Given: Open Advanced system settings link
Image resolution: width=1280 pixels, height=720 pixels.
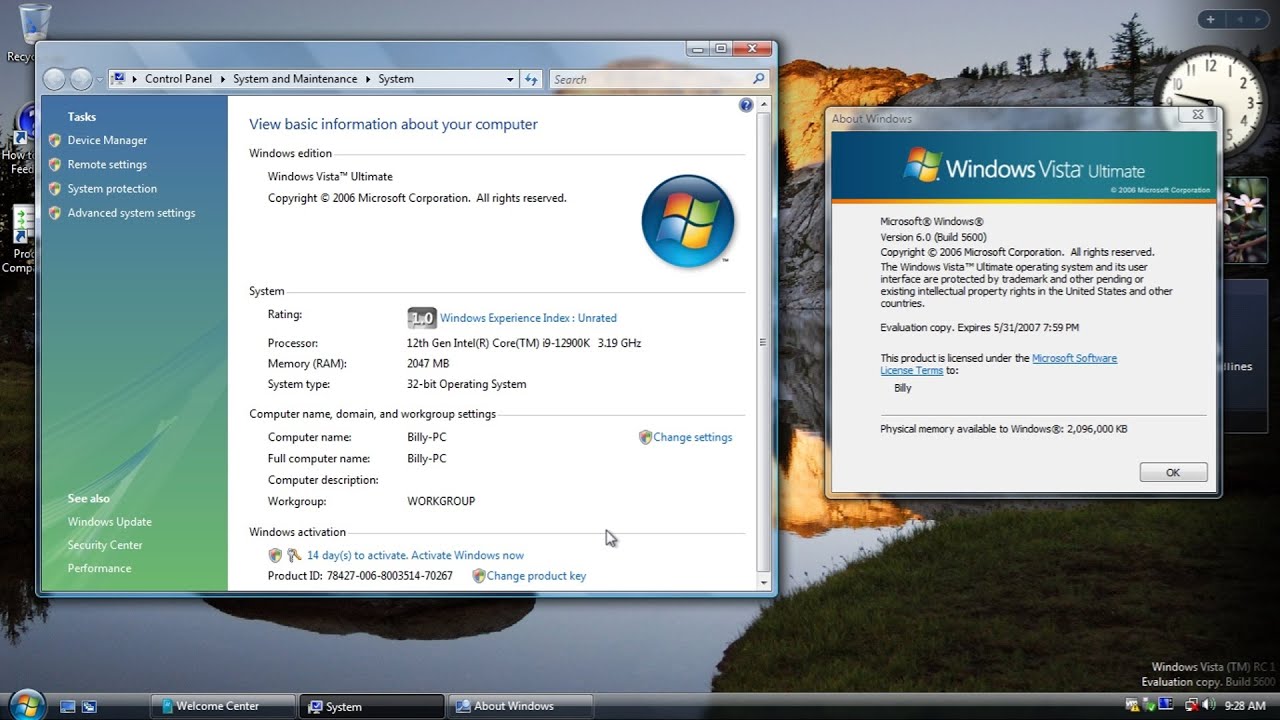Looking at the screenshot, I should click(x=131, y=212).
